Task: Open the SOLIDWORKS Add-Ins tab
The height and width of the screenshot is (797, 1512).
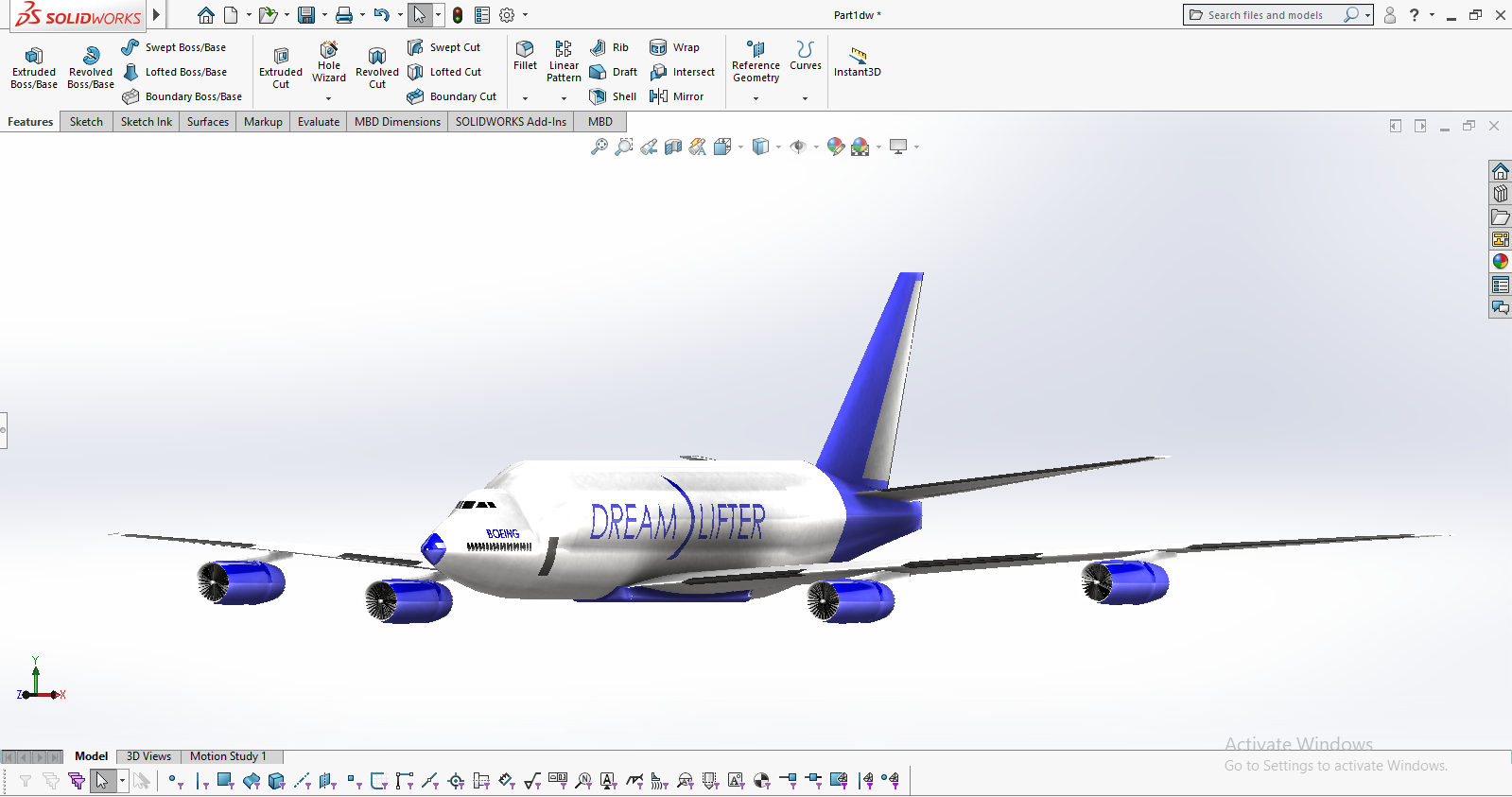Action: 511,122
